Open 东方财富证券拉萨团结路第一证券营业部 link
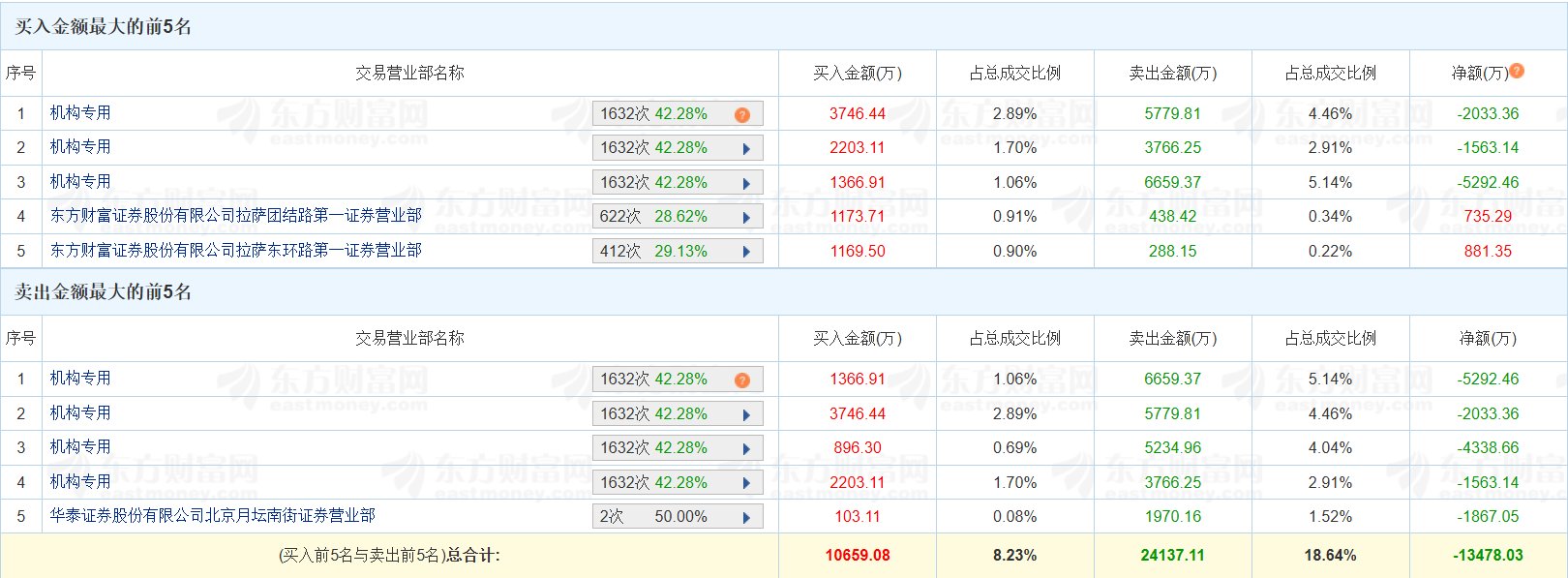This screenshot has width=1568, height=578. coord(235,216)
